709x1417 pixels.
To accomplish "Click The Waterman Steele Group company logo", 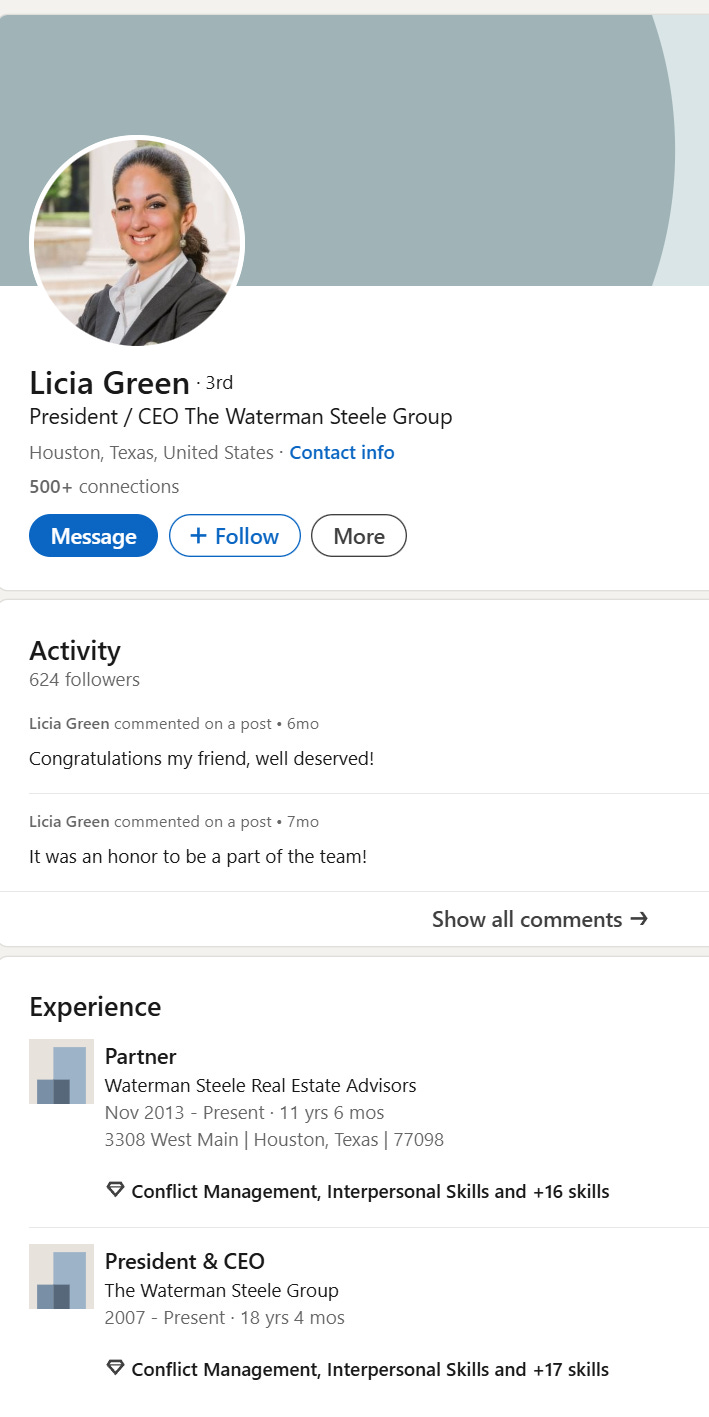I will coord(61,1277).
